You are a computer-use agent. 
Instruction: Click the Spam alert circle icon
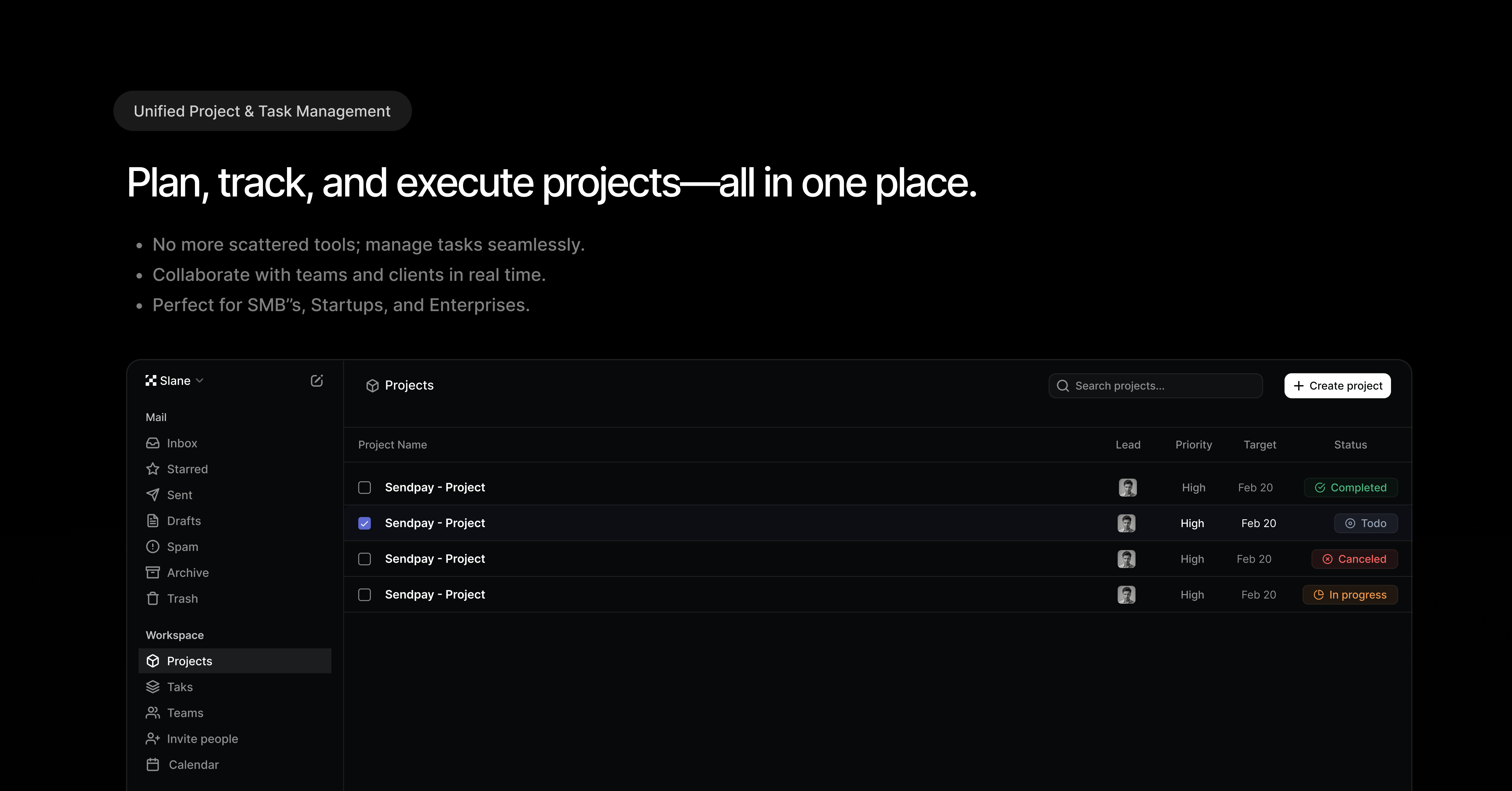click(152, 546)
